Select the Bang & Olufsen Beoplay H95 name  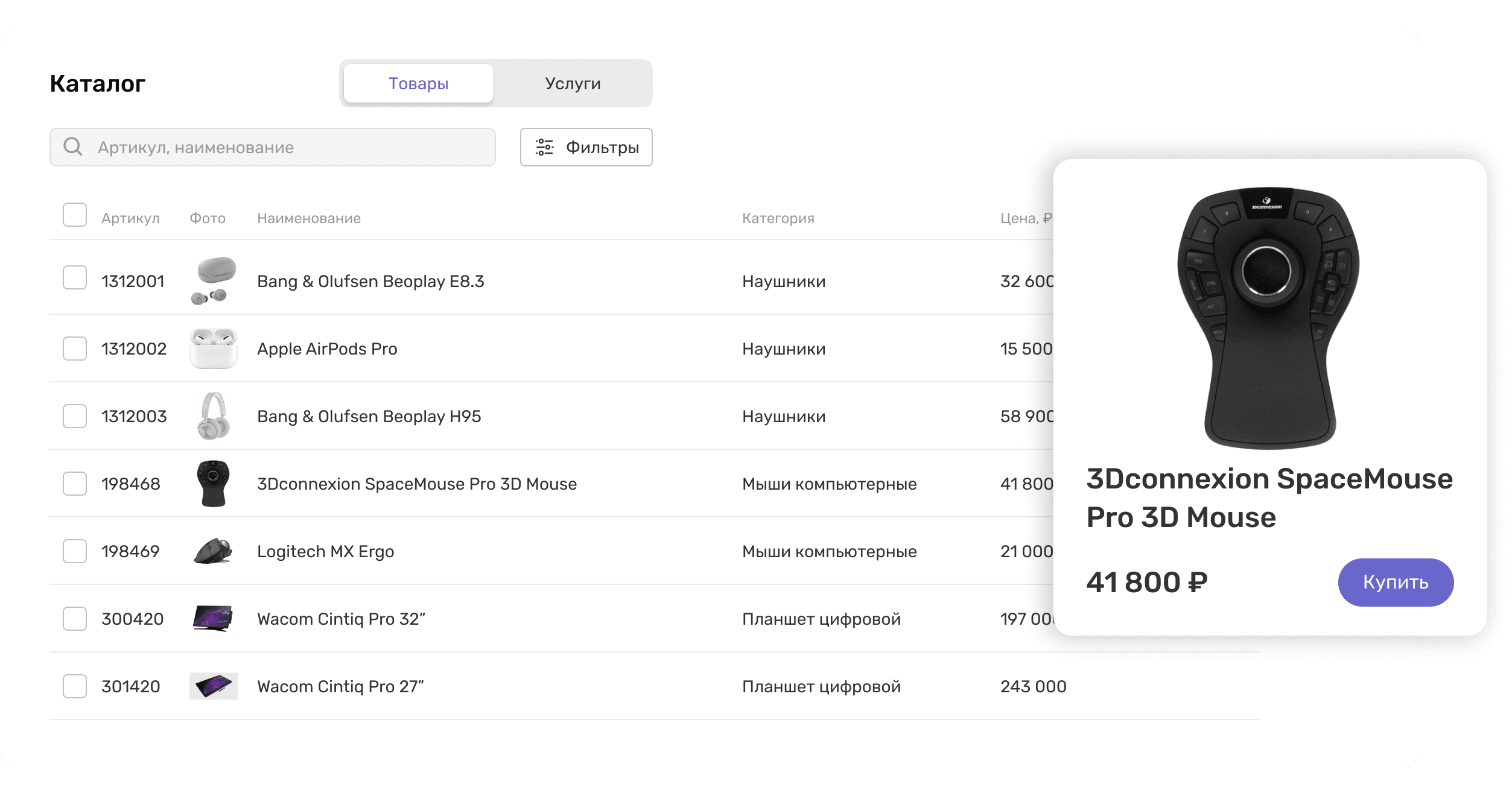(x=369, y=416)
